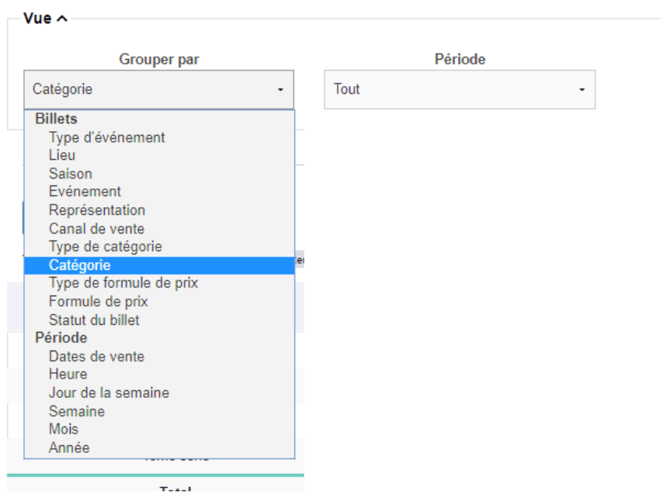This screenshot has width=670, height=501.
Task: Choose Mois from the list
Action: point(63,429)
